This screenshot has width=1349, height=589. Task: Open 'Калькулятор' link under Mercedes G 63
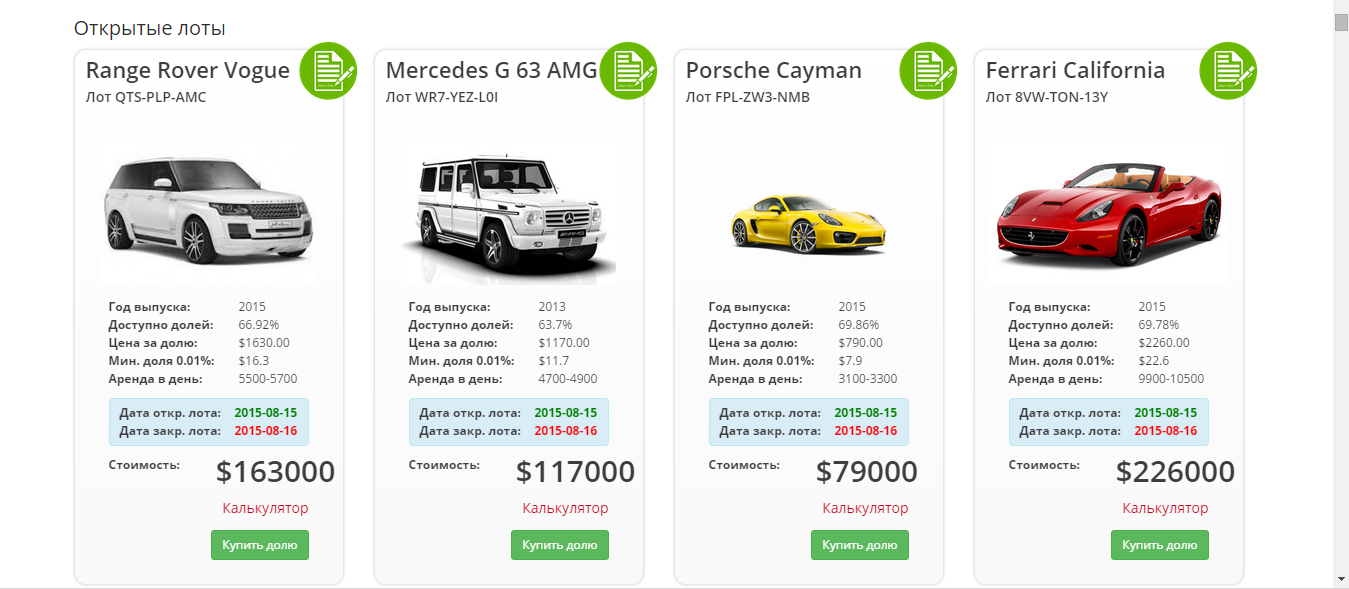coord(565,508)
